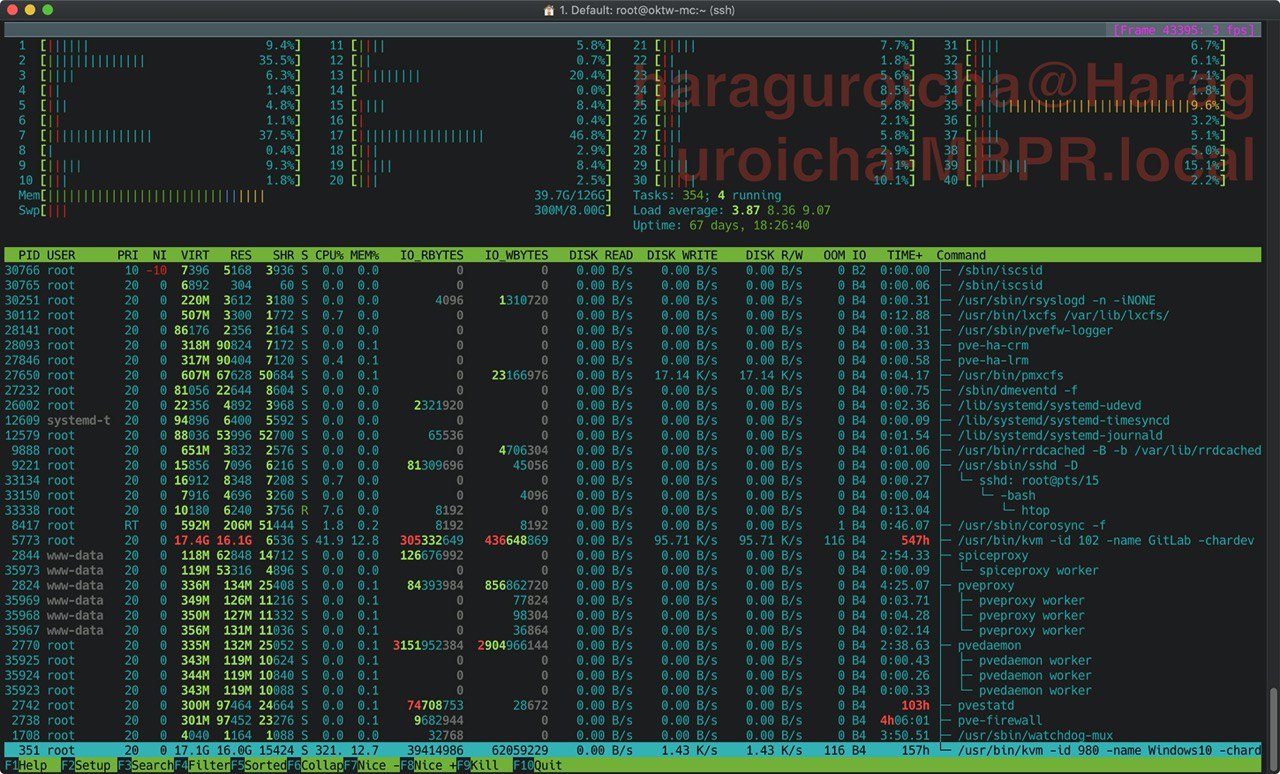Select the sshd: root@pts/15 child row

click(x=633, y=480)
